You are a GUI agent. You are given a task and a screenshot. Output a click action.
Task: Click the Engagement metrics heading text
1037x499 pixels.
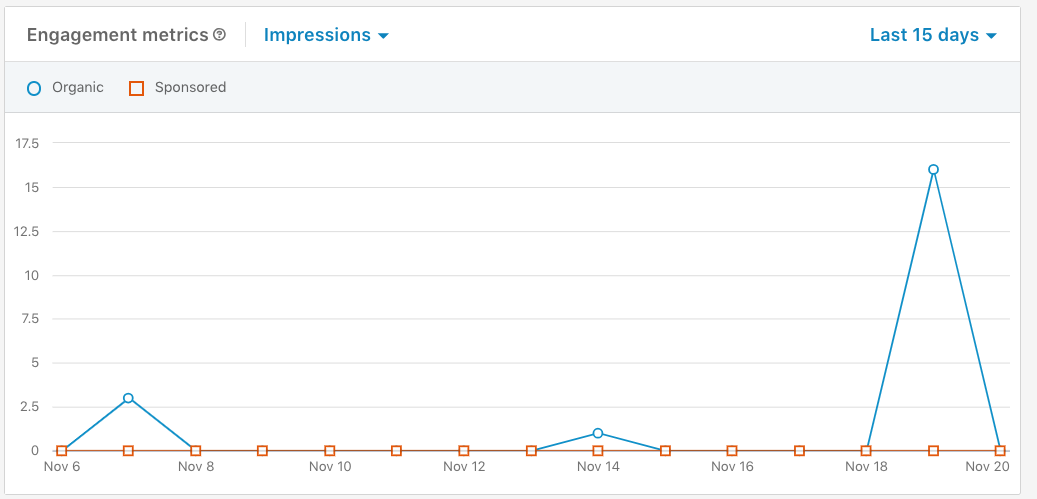click(x=118, y=35)
